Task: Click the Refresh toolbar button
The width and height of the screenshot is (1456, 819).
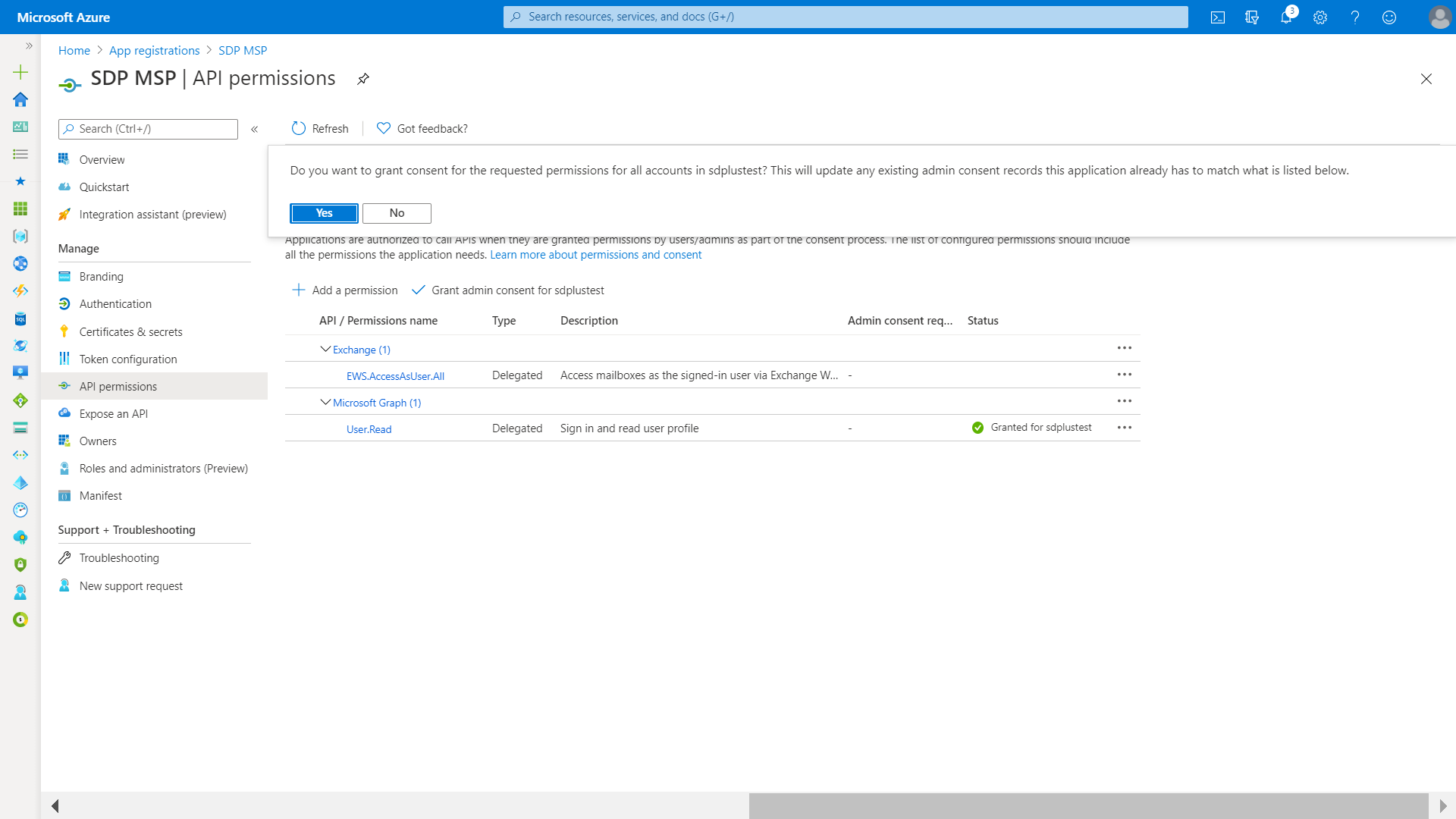Action: tap(320, 129)
